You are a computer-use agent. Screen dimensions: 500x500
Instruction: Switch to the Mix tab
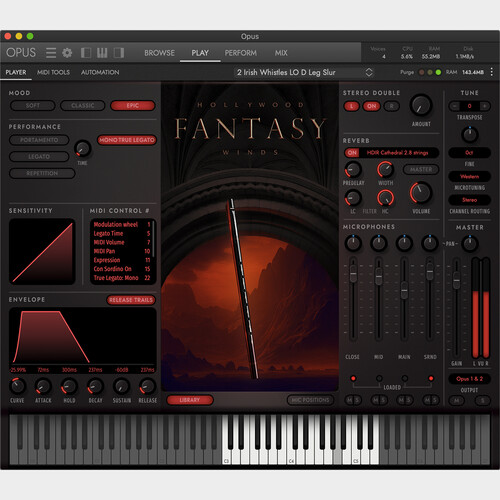(281, 53)
